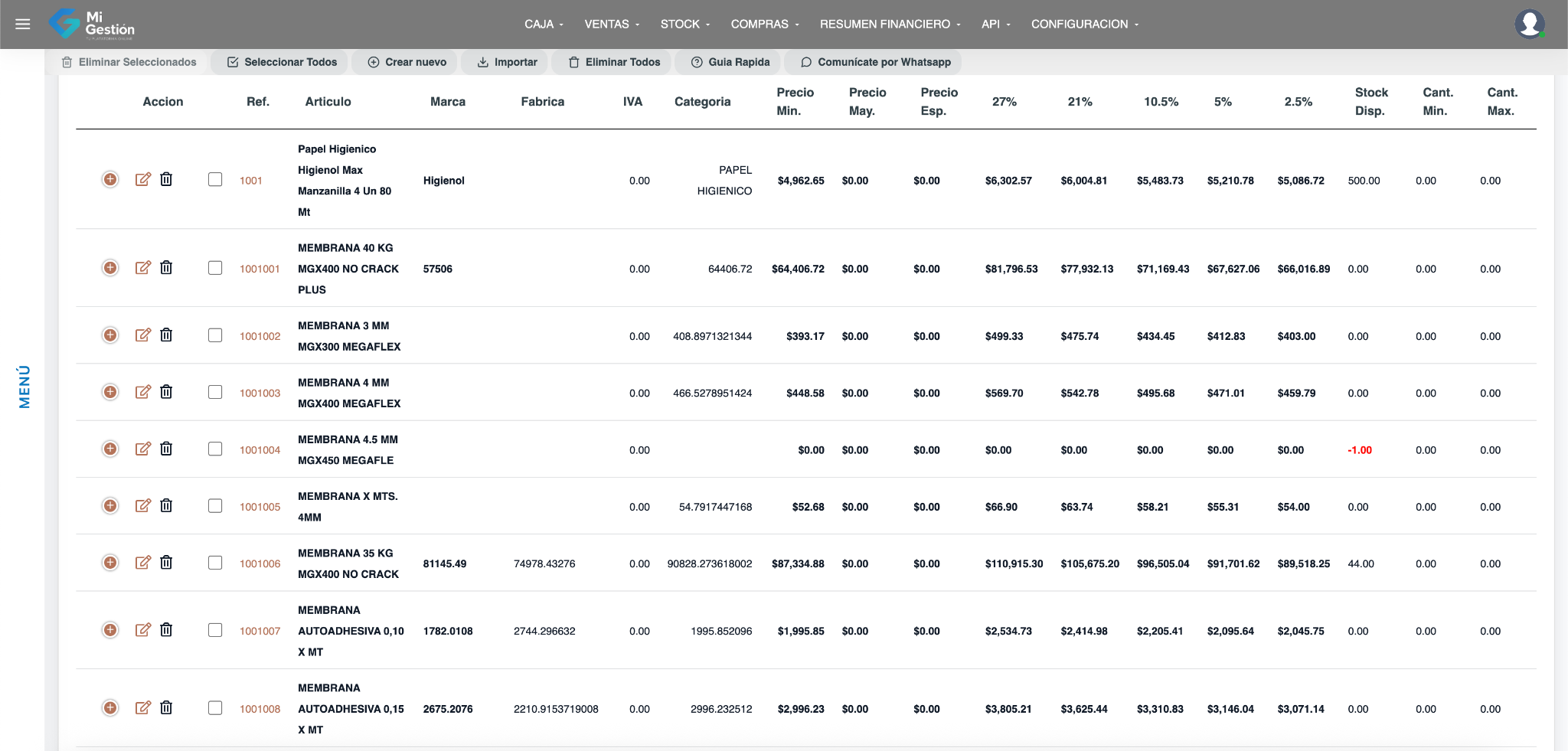Image resolution: width=1568 pixels, height=751 pixels.
Task: Expand row details for article 1001002
Action: 110,335
